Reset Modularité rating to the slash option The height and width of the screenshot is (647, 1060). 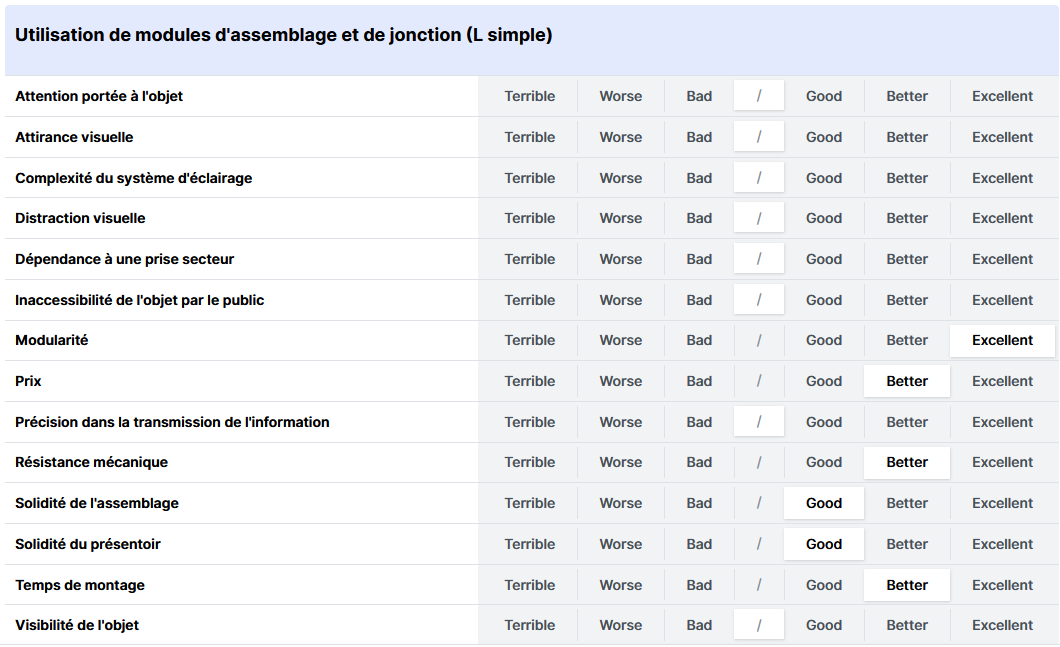pyautogui.click(x=758, y=340)
